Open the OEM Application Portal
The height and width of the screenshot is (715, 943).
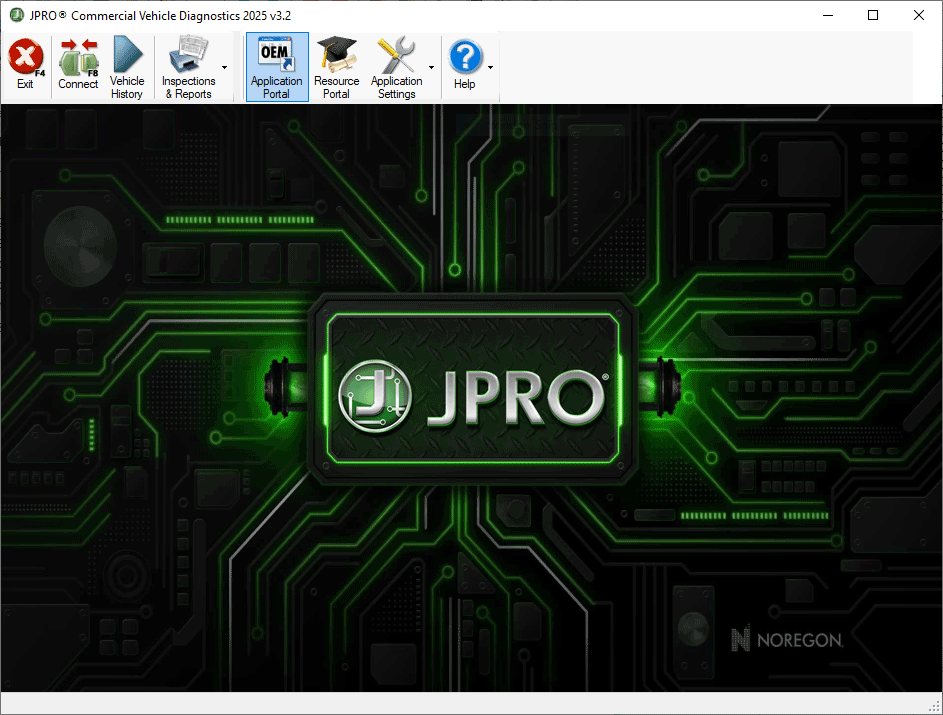(x=276, y=65)
